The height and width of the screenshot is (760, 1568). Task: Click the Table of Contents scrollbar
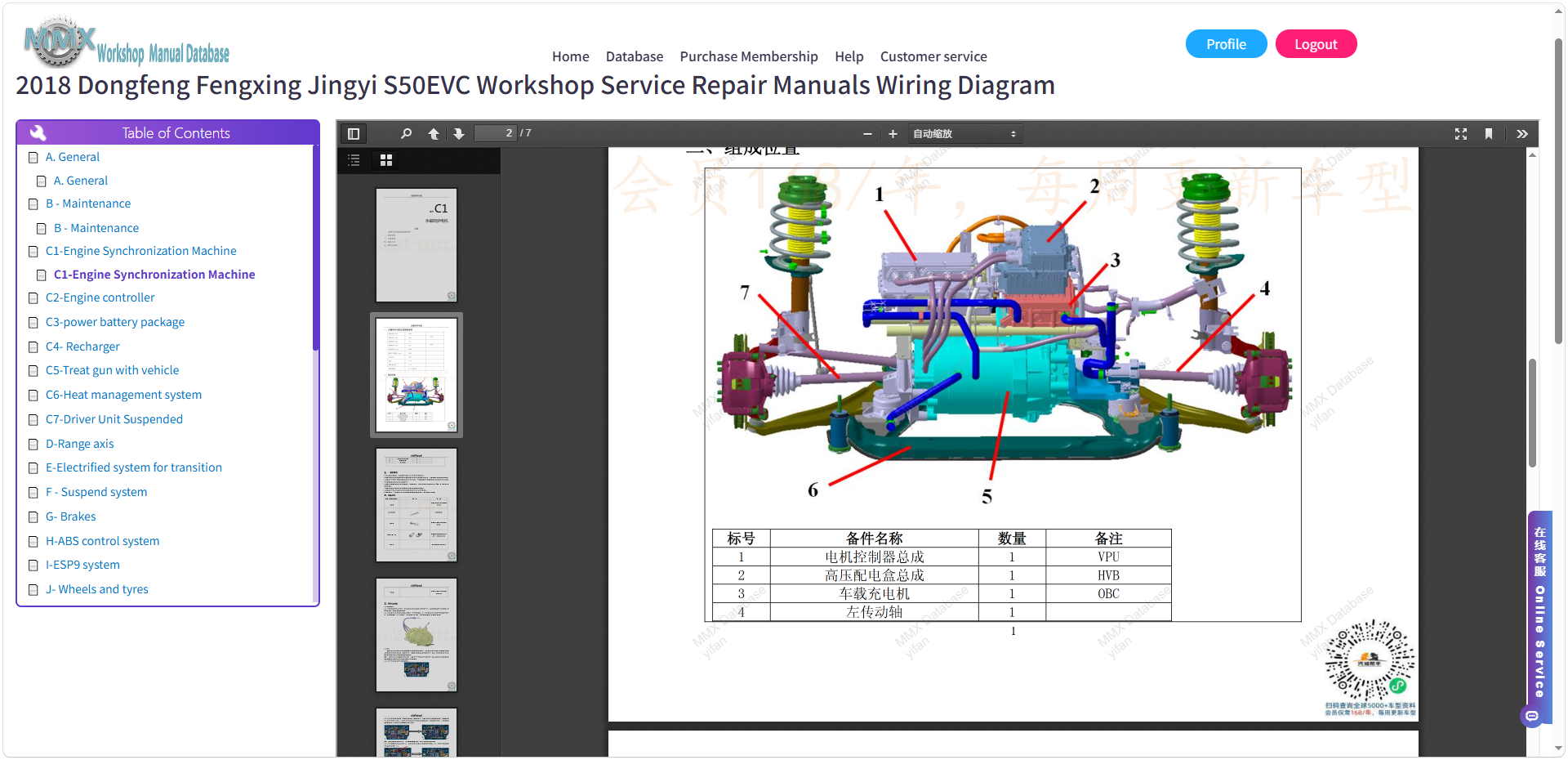[x=315, y=249]
